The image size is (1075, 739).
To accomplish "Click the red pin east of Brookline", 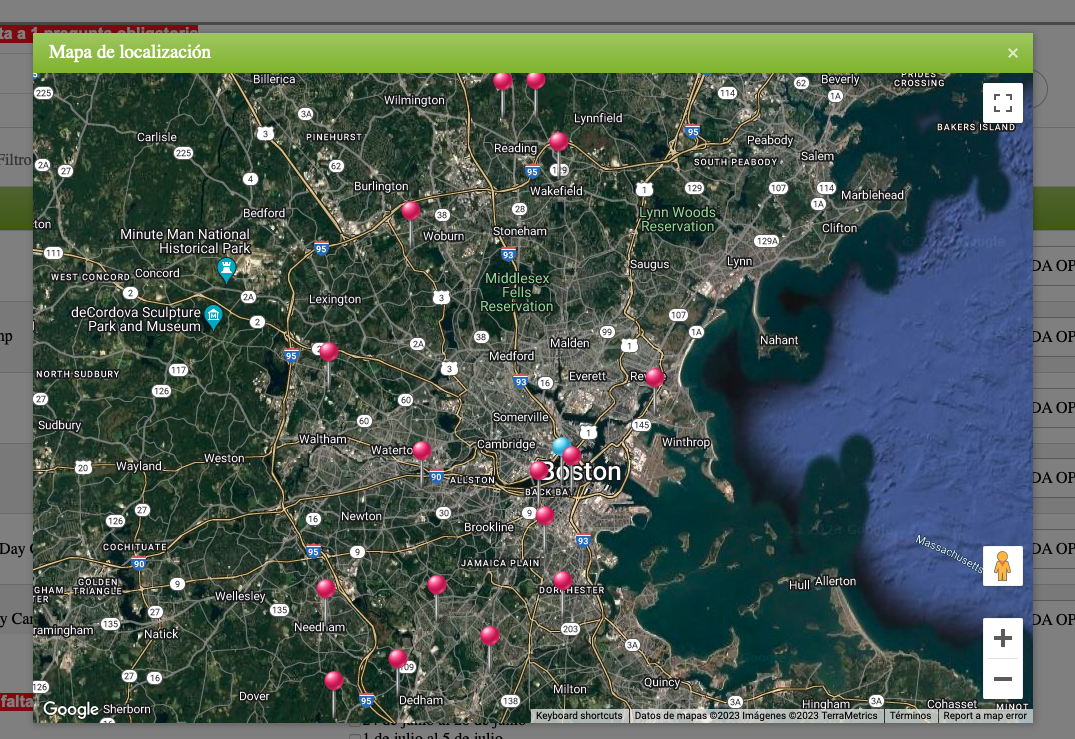I will 544,516.
